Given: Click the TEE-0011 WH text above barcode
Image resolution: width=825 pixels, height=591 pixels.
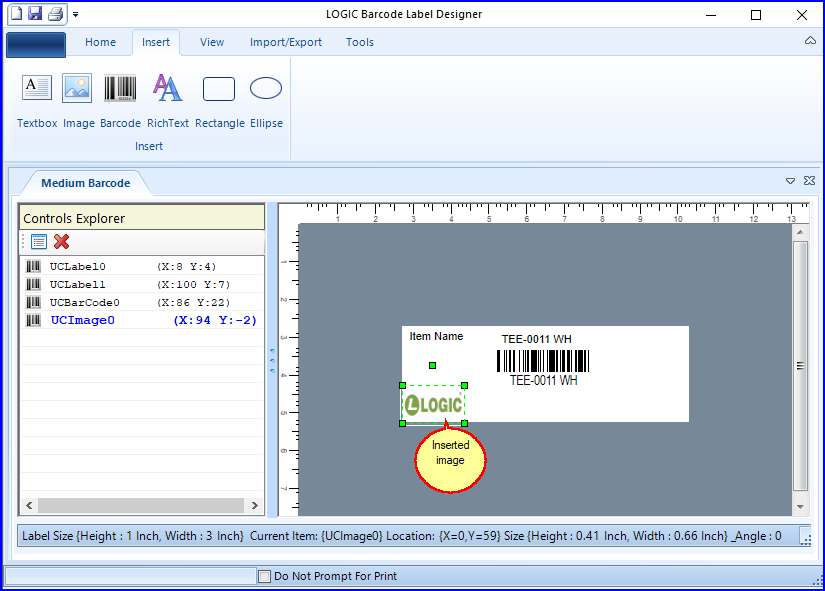Looking at the screenshot, I should [536, 339].
